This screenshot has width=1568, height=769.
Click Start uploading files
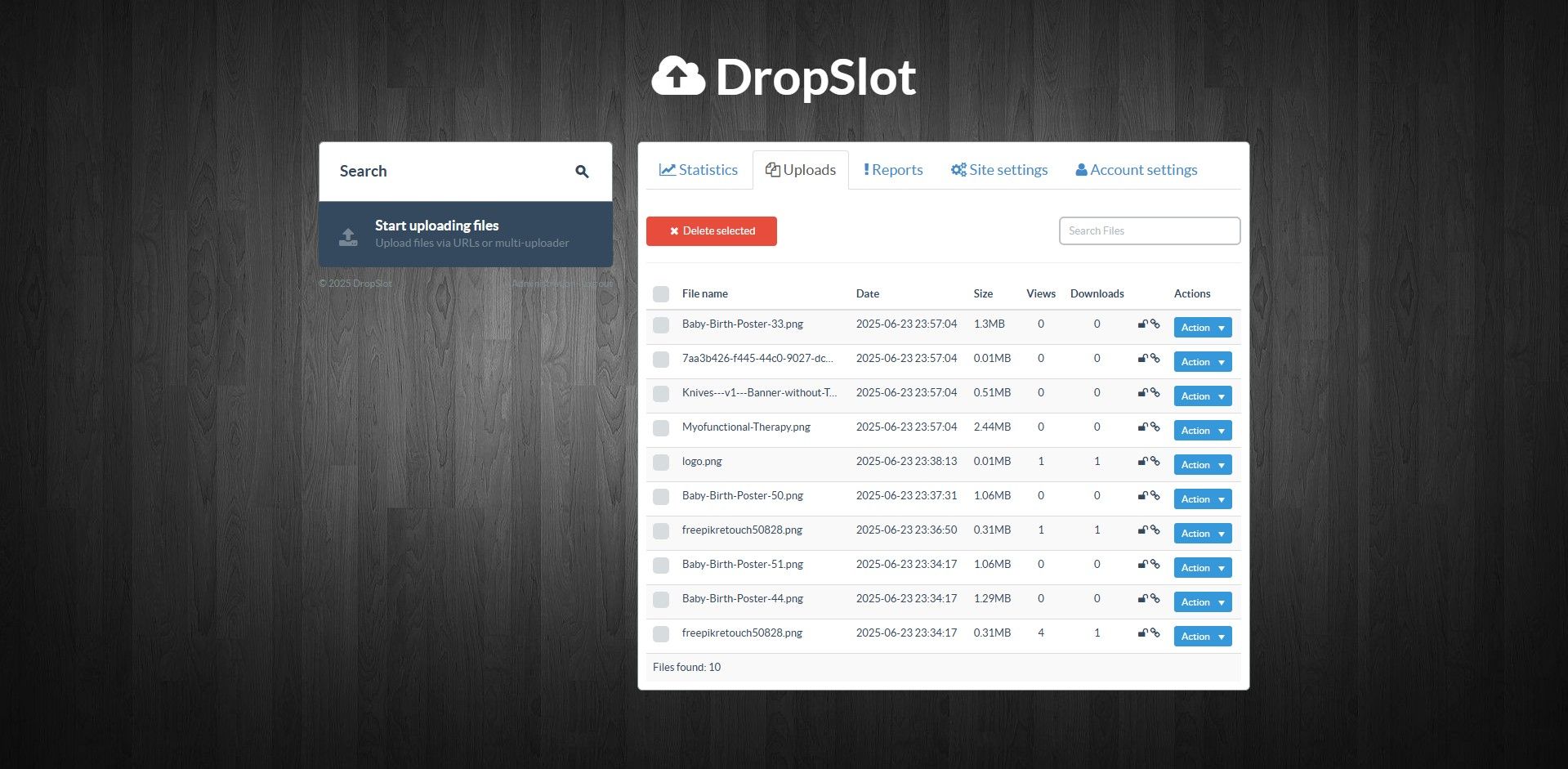(x=466, y=234)
